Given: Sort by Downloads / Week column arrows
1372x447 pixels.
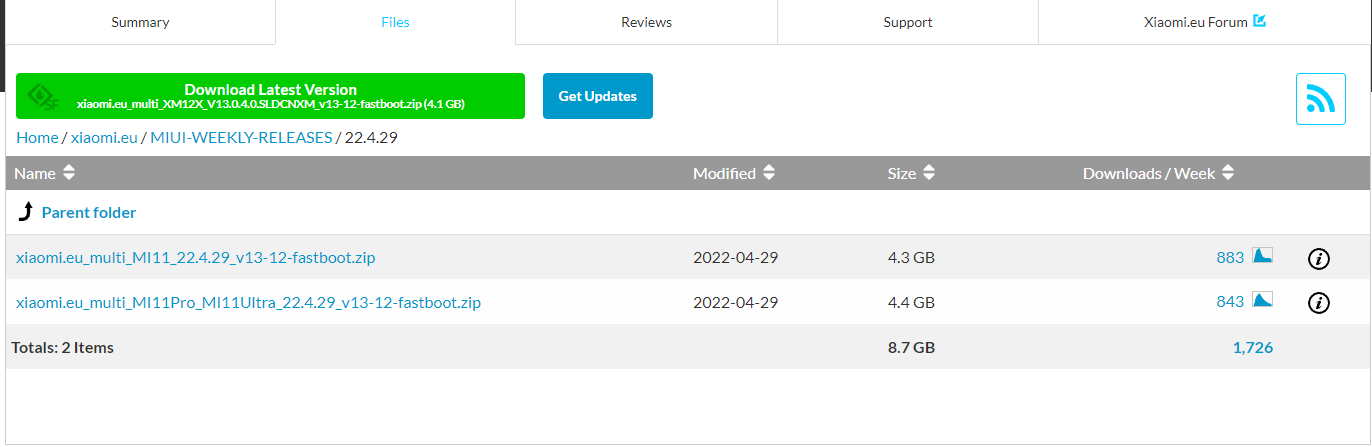Looking at the screenshot, I should pyautogui.click(x=1227, y=173).
